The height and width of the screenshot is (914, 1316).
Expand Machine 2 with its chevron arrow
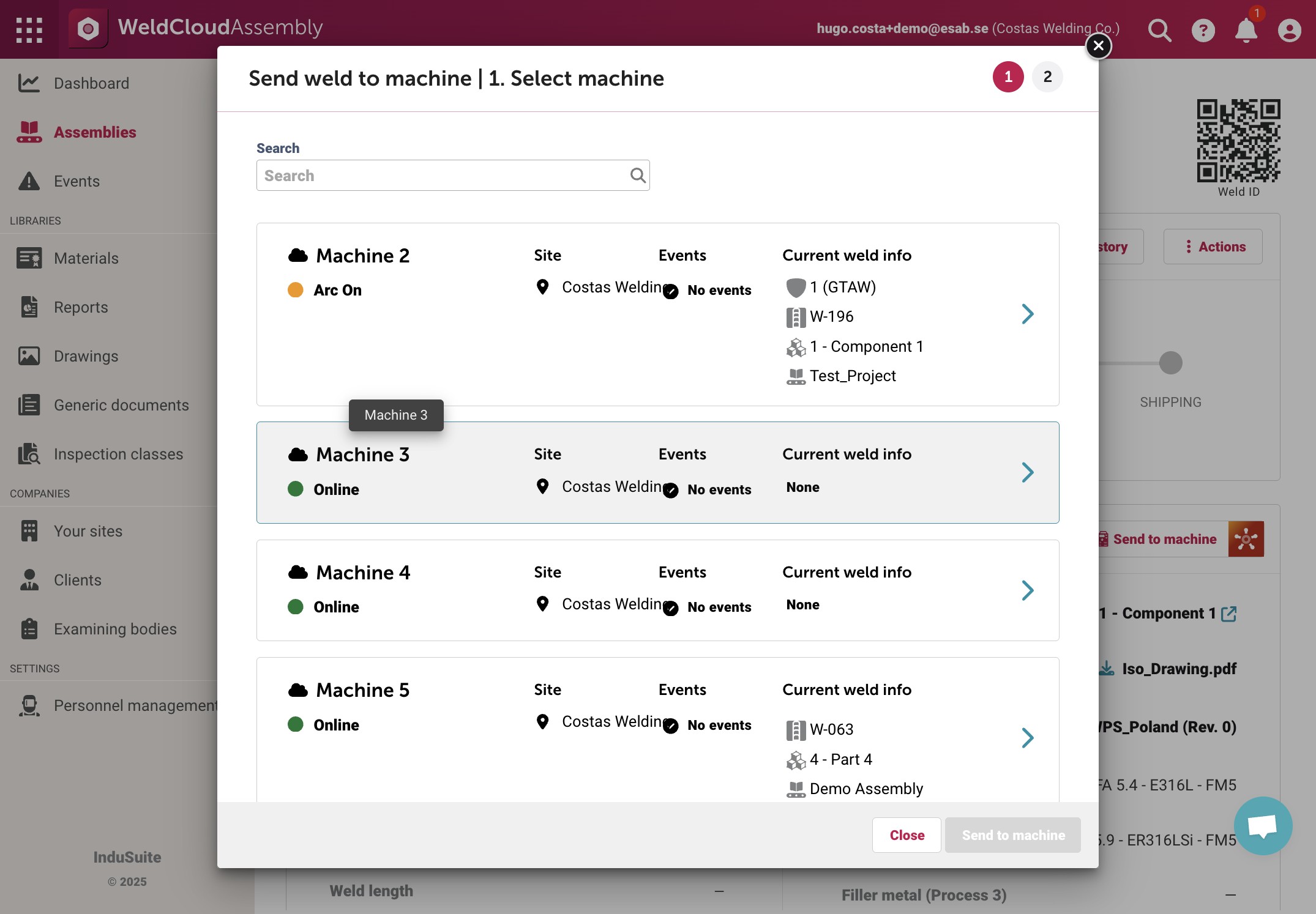(x=1027, y=314)
